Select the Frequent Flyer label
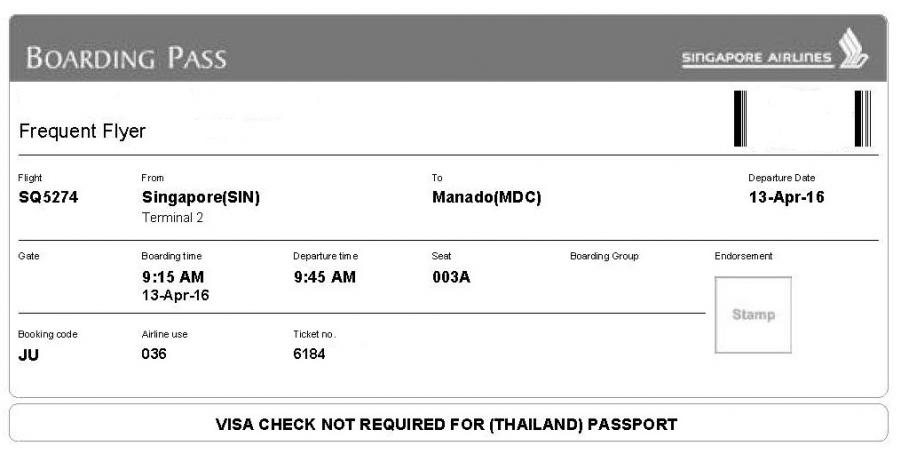Viewport: 901px width, 454px height. (x=82, y=131)
